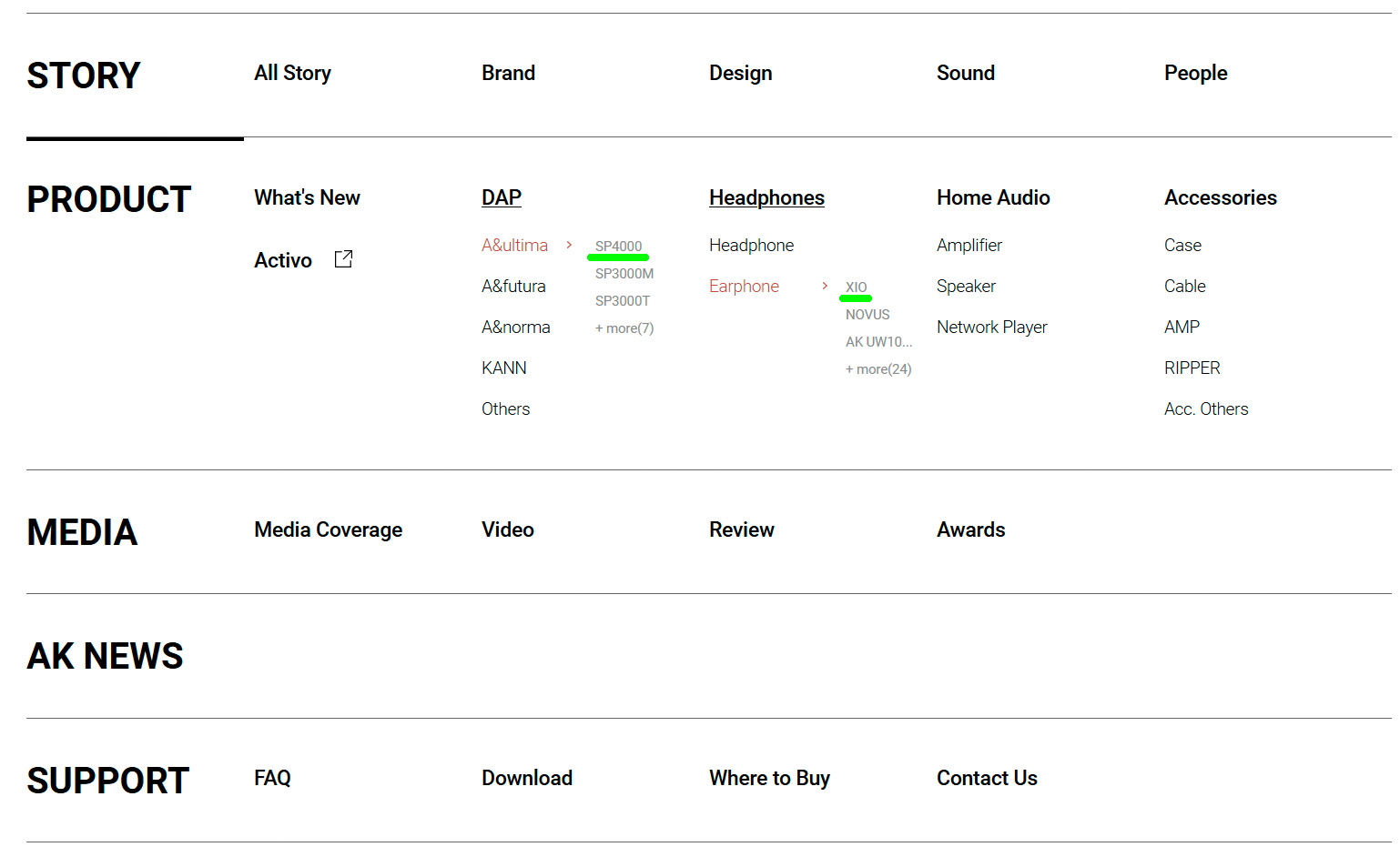
Task: Open the Design story category
Action: (740, 73)
